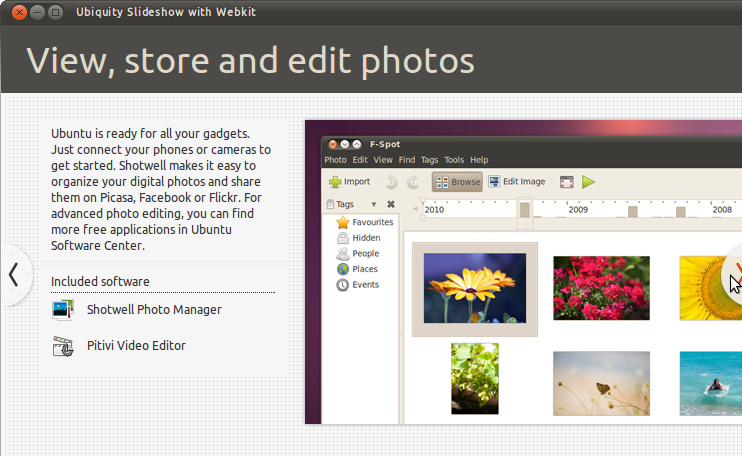Click the Import toolbar icon

coord(349,182)
